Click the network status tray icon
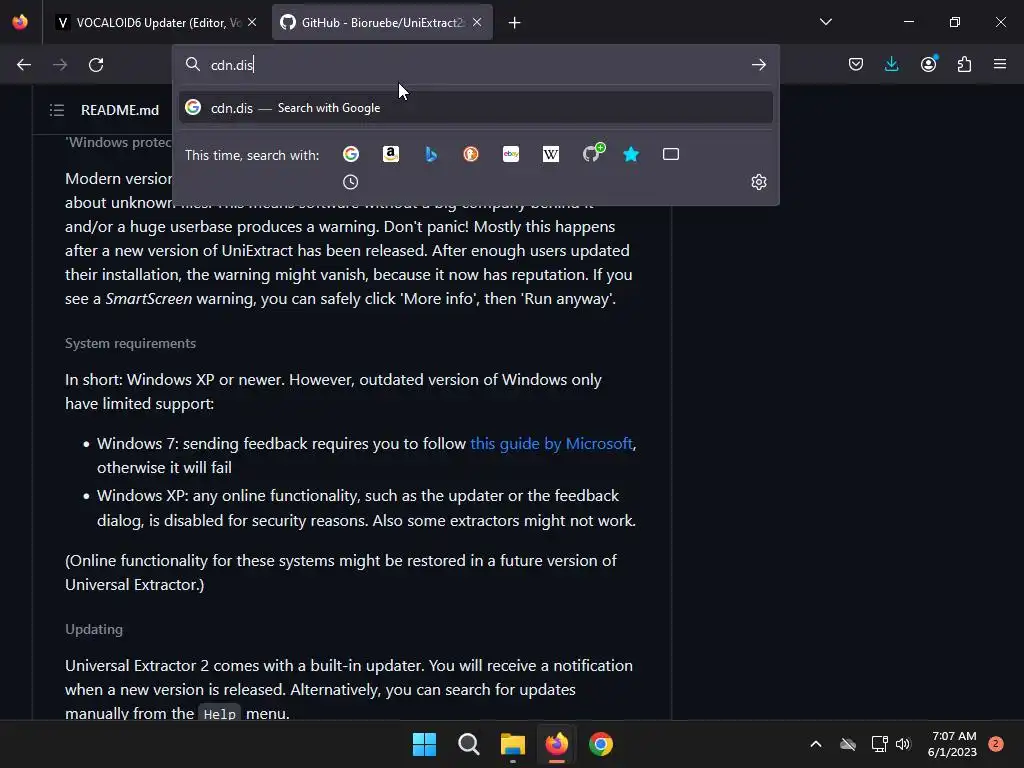The height and width of the screenshot is (768, 1024). coord(879,744)
